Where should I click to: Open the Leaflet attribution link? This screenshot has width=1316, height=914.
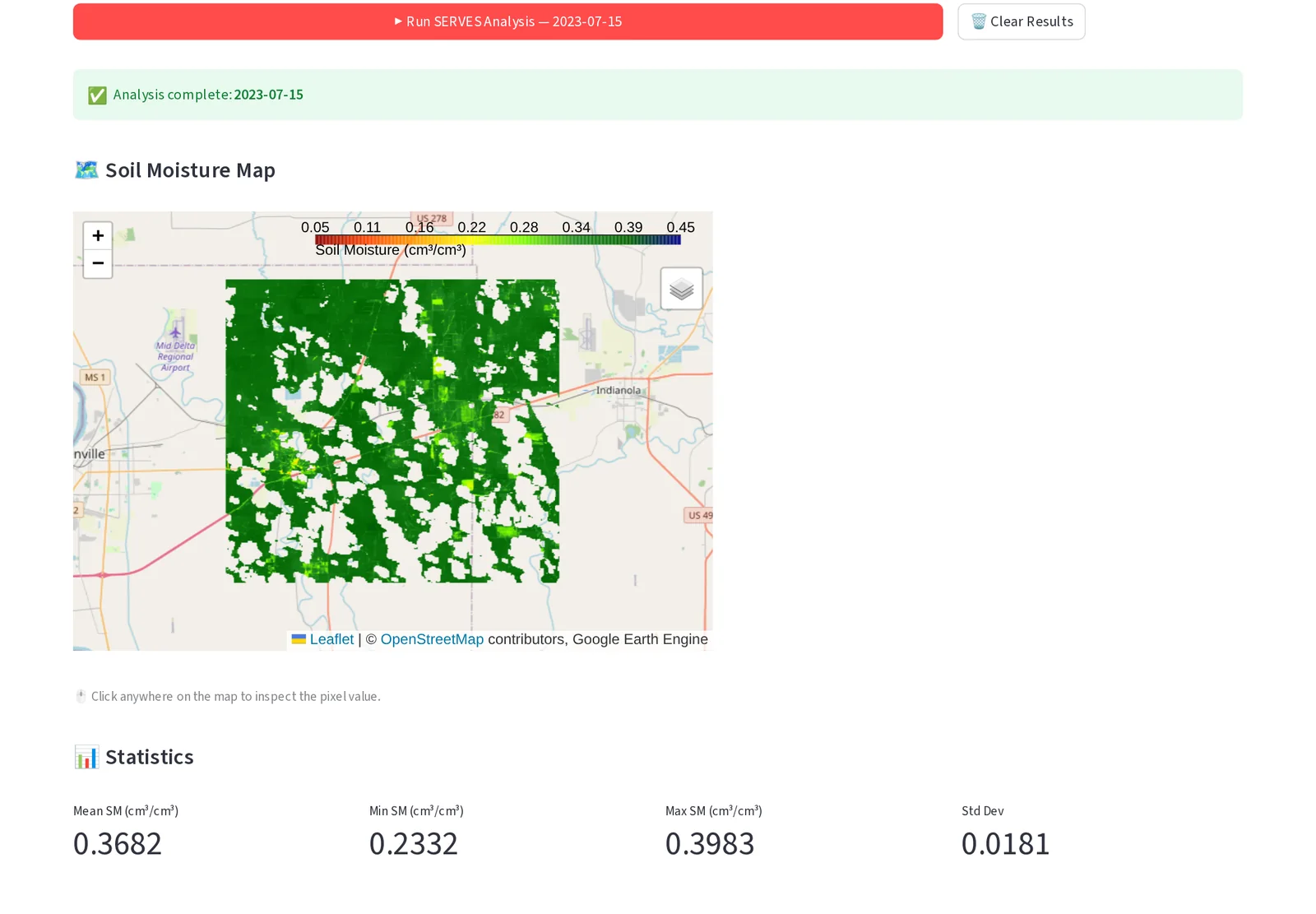tap(331, 639)
